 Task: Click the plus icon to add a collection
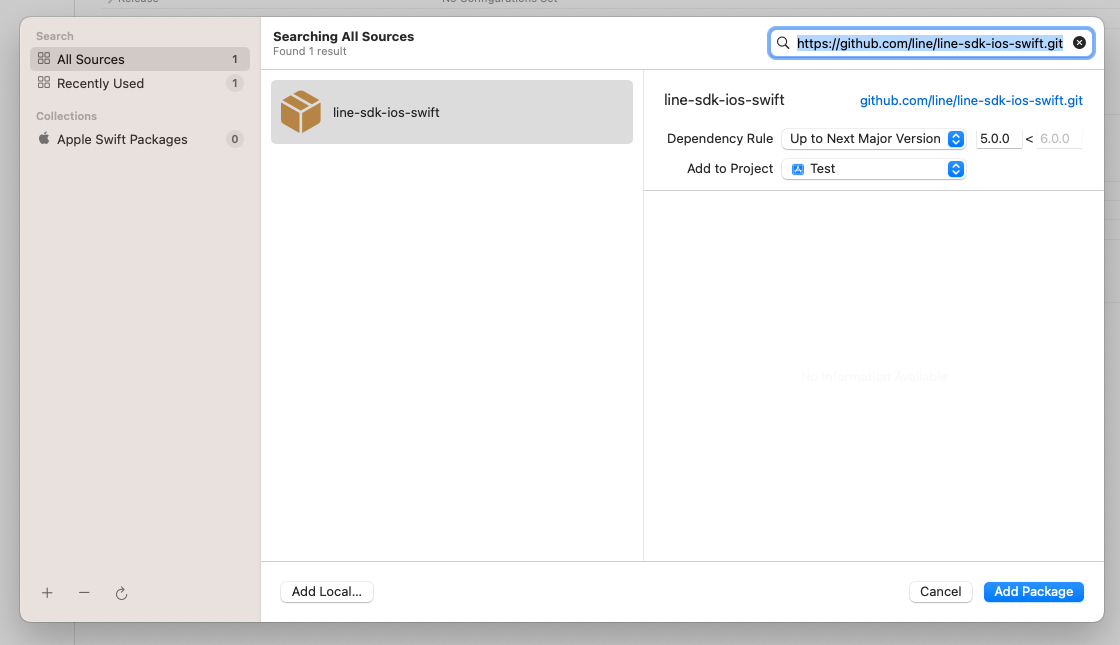47,593
